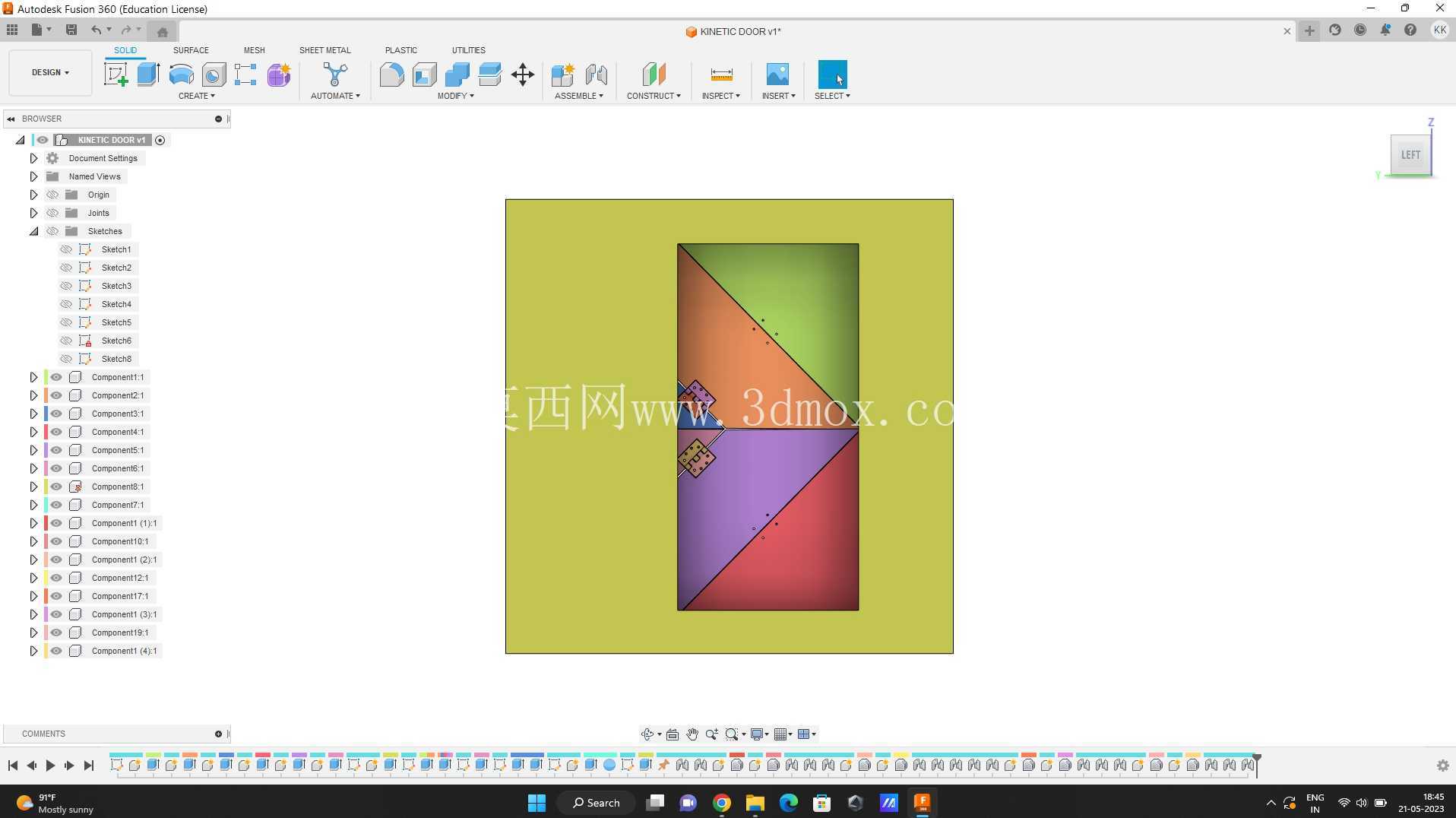Click the Save icon

(71, 30)
